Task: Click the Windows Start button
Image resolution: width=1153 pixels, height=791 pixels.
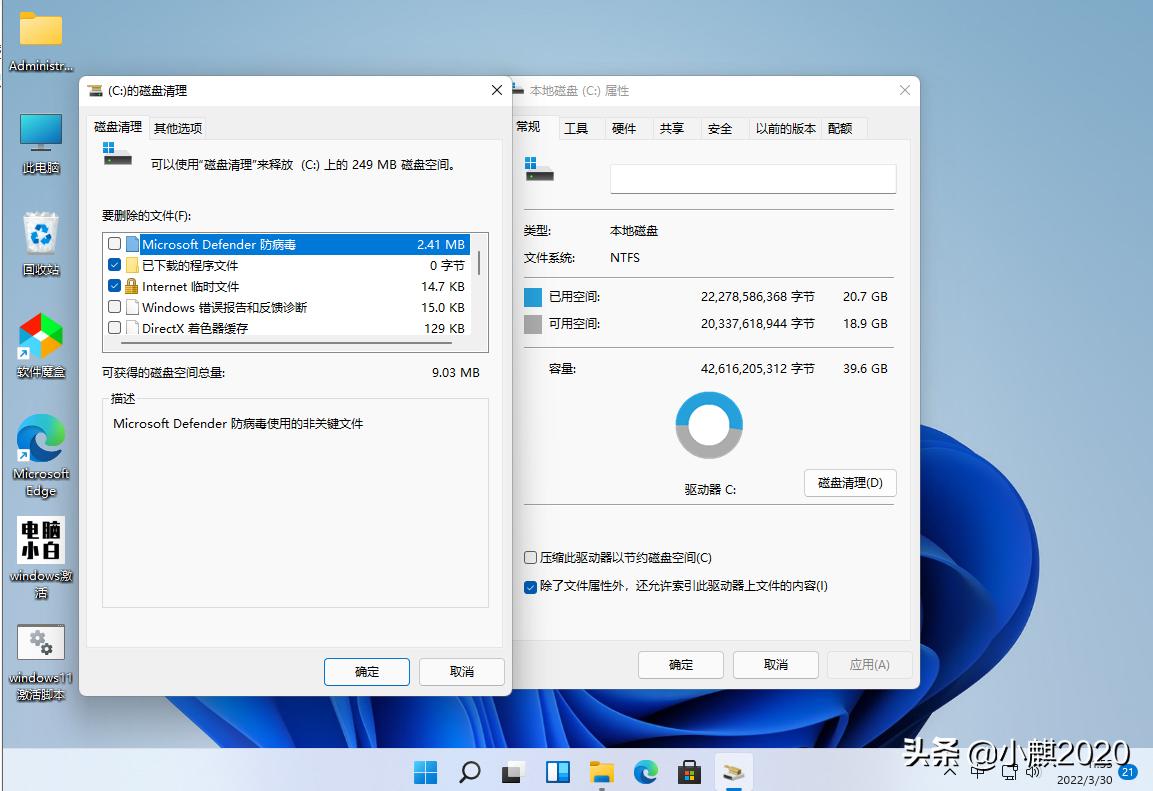Action: [425, 771]
